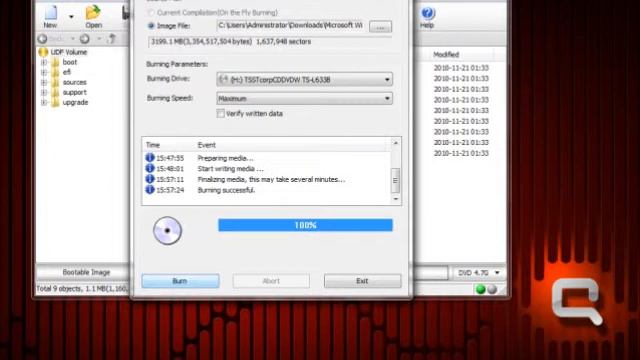Click the Modified column header
Image resolution: width=640 pixels, height=360 pixels.
tap(446, 54)
